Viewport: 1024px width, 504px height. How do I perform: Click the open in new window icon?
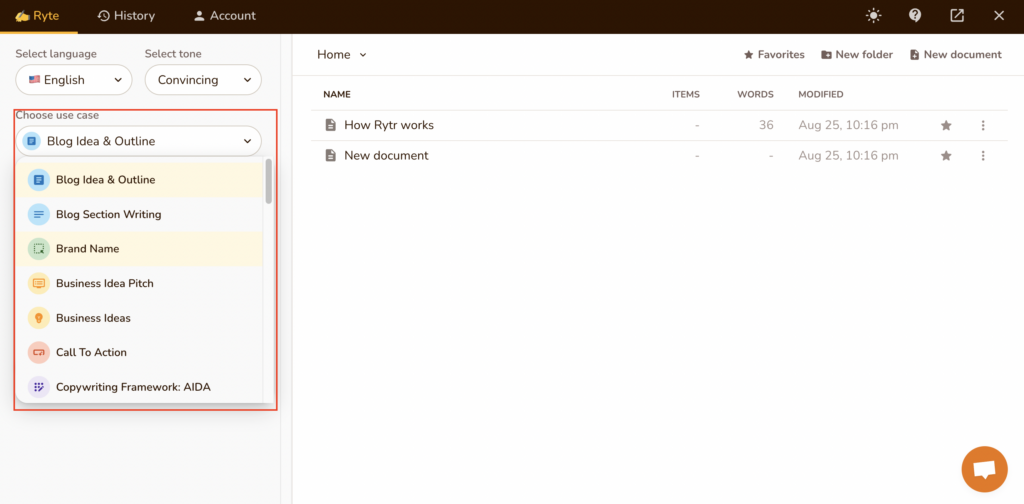pos(957,16)
